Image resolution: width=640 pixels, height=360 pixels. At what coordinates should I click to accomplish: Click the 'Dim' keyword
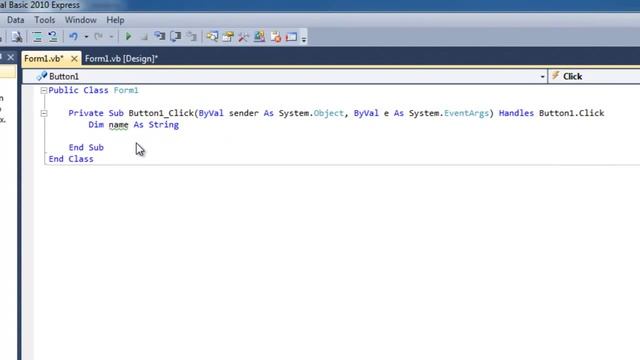pyautogui.click(x=96, y=125)
